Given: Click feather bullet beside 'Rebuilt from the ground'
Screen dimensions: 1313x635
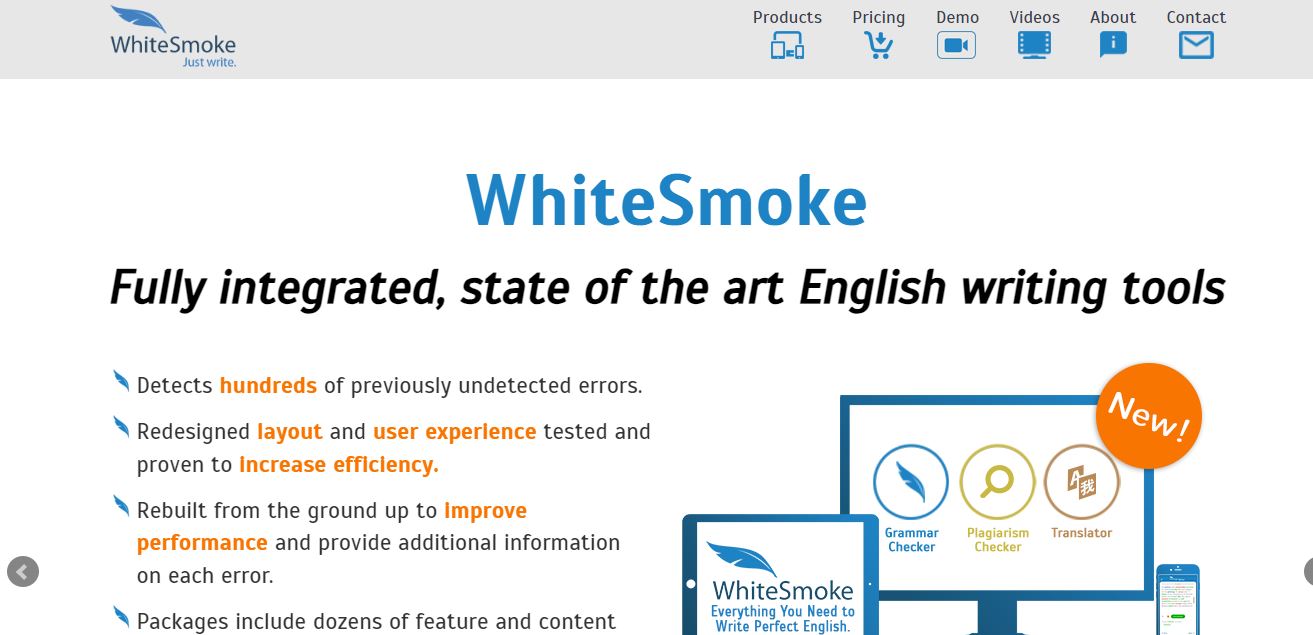Looking at the screenshot, I should pos(121,505).
